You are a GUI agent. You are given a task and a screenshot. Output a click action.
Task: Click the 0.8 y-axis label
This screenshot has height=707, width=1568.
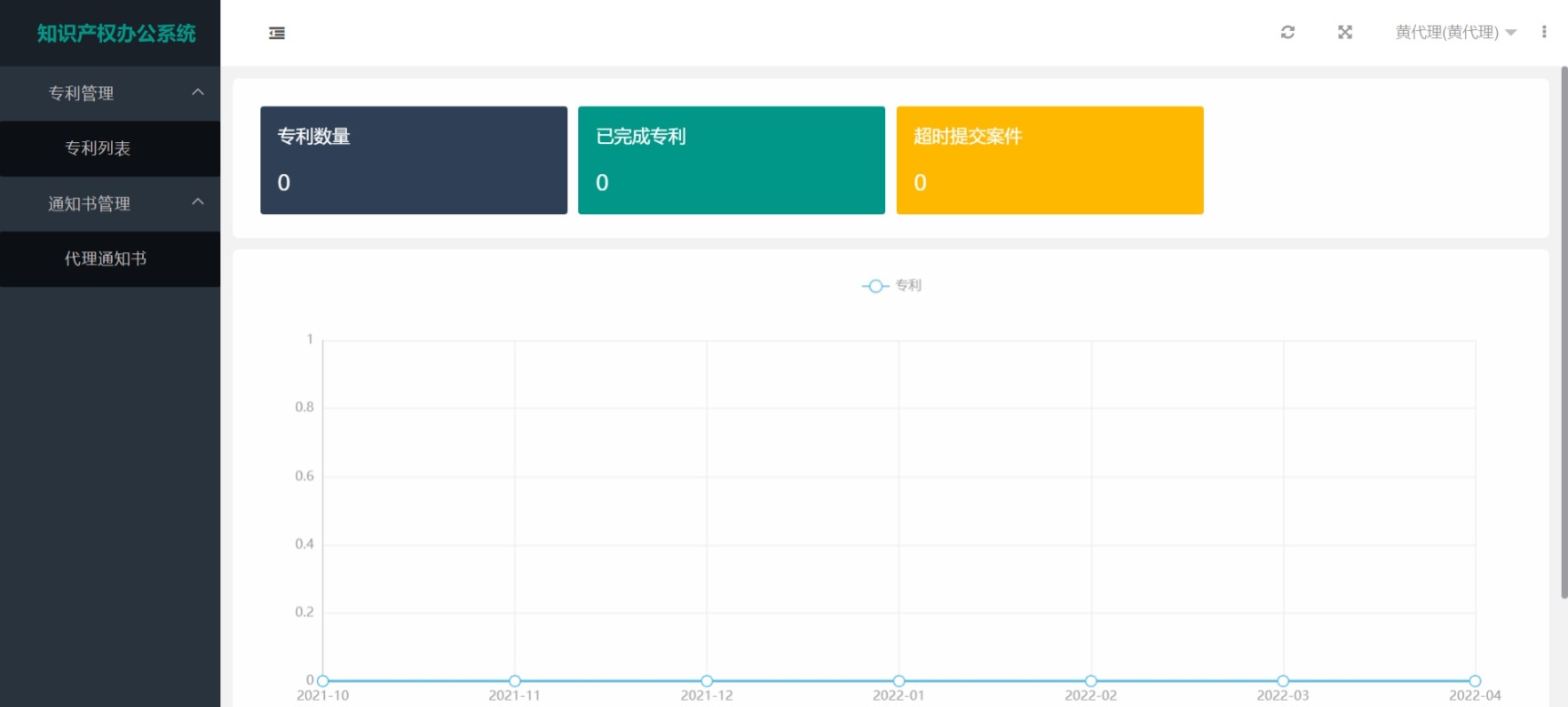click(x=304, y=407)
